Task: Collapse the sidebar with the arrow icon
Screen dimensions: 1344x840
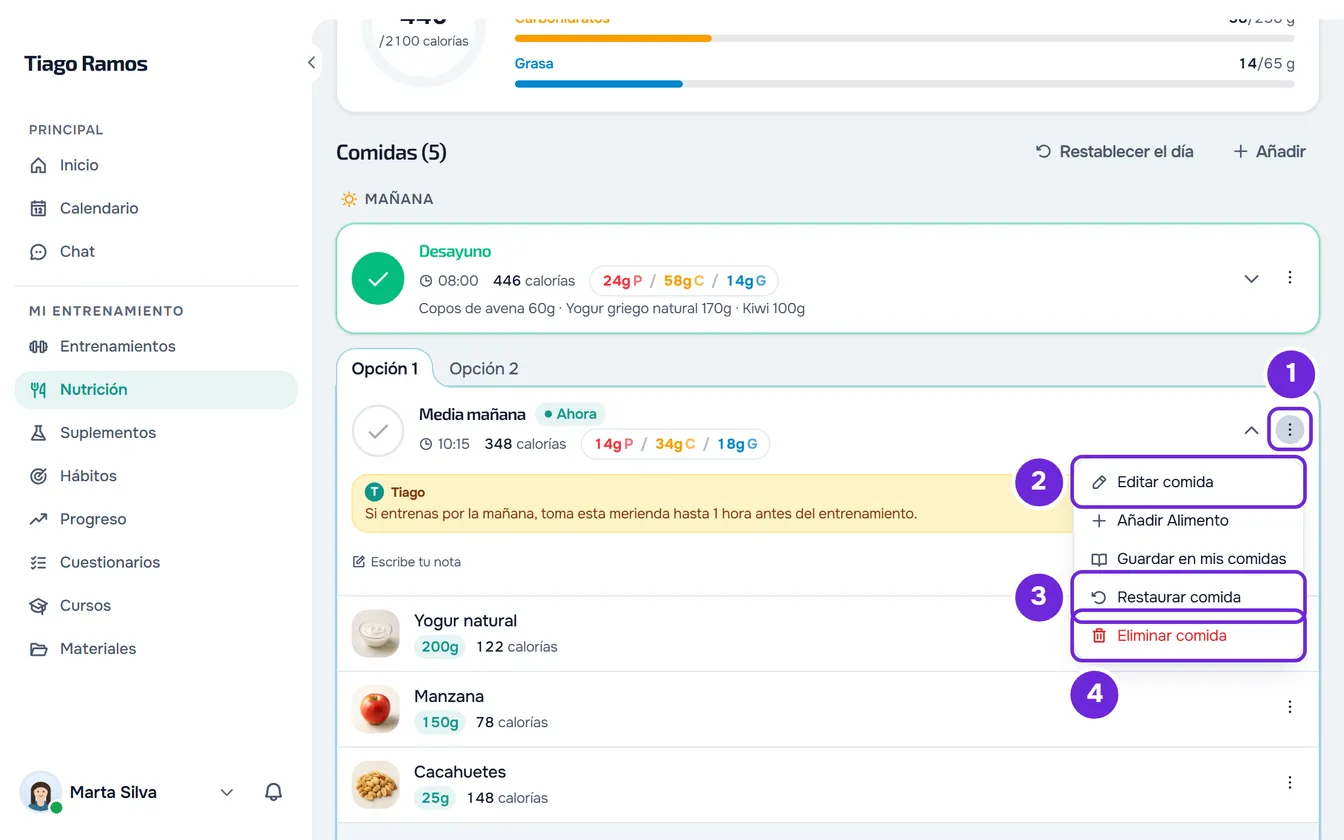Action: click(311, 63)
